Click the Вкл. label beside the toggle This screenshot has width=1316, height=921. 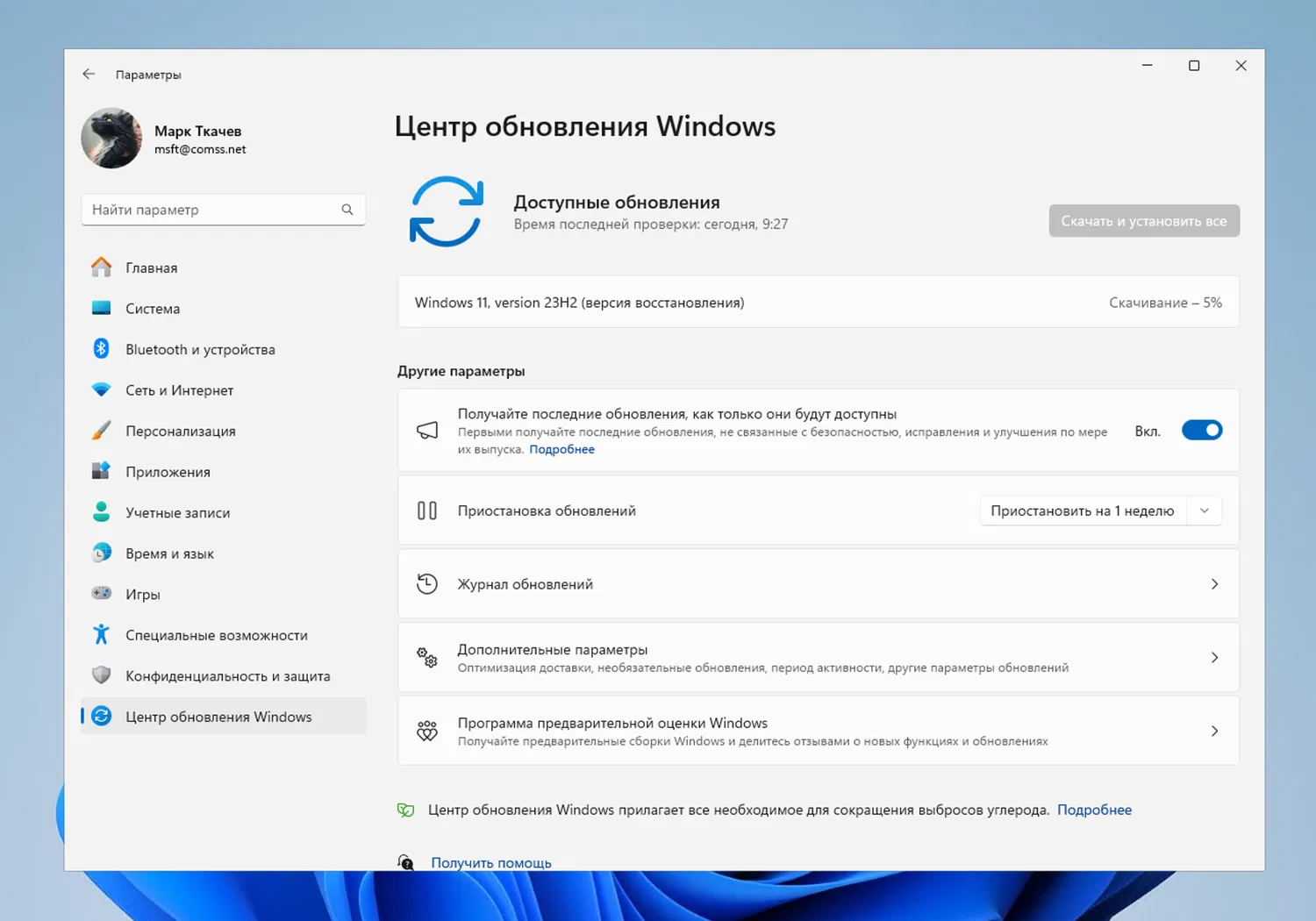(1148, 431)
